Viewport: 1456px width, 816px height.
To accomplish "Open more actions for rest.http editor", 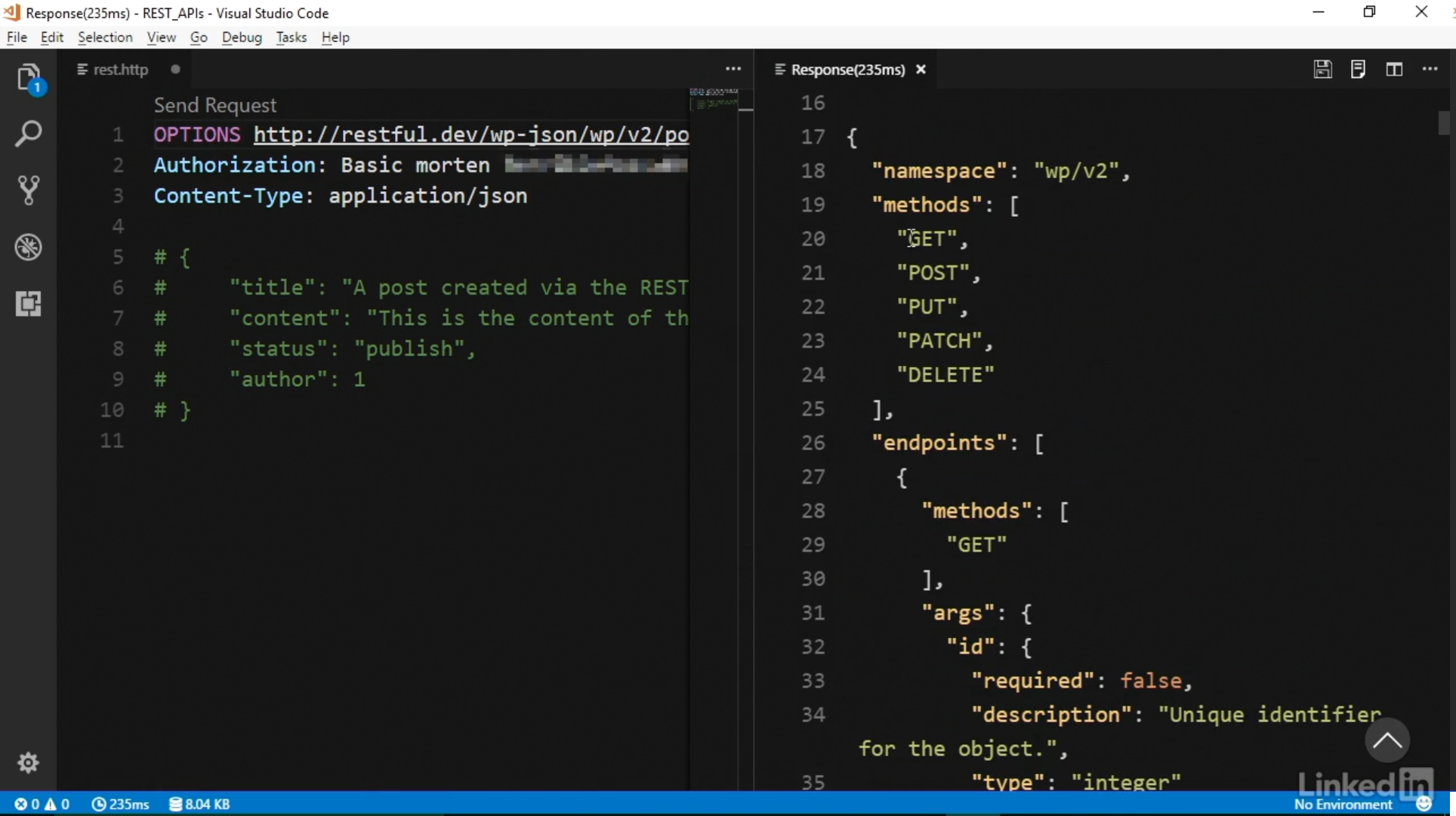I will pos(733,70).
